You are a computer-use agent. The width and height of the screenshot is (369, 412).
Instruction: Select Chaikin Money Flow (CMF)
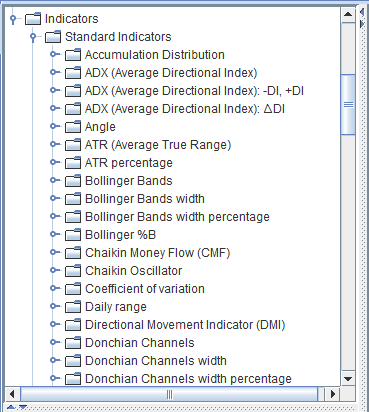[x=158, y=253]
